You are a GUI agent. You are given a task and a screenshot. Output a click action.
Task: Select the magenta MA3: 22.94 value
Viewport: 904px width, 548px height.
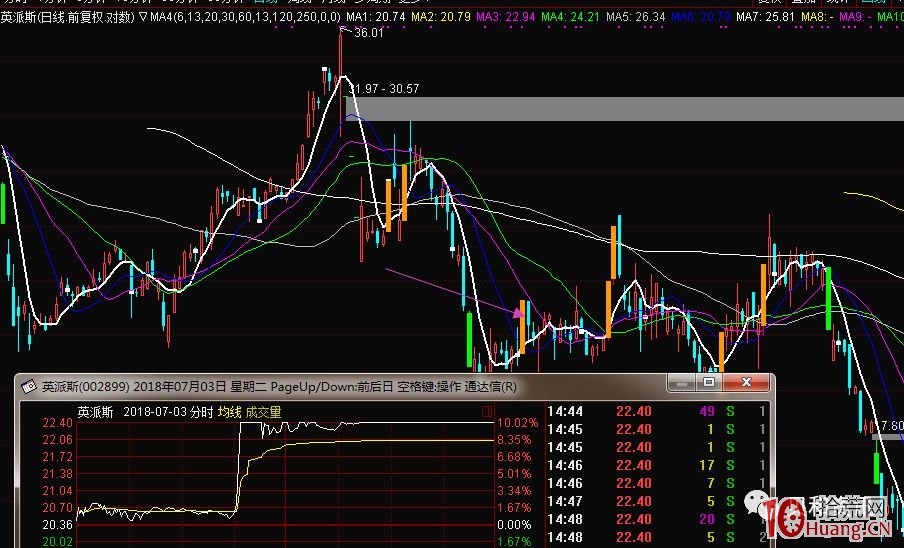[507, 17]
